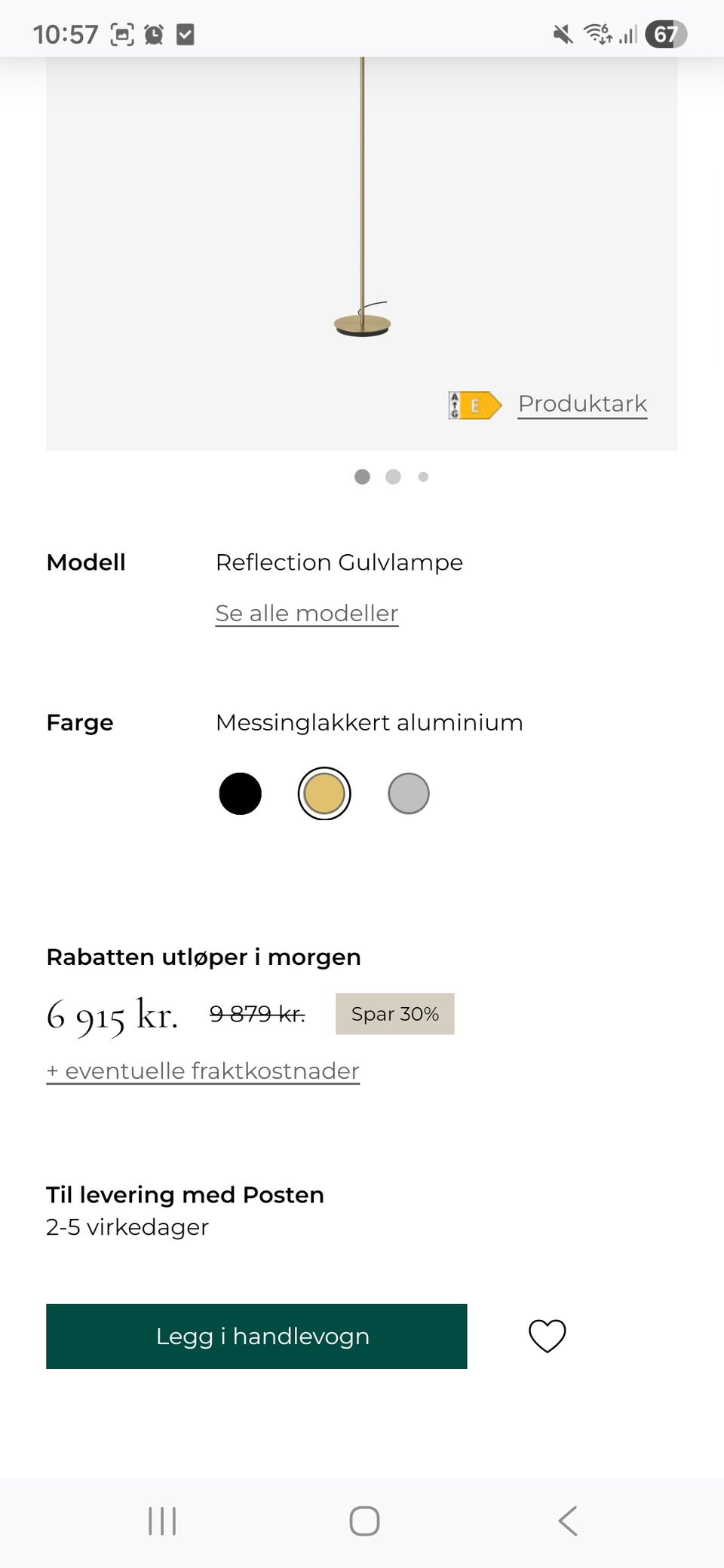Select the brass Messinglakkert aluminium color option
724x1568 pixels.
(324, 793)
